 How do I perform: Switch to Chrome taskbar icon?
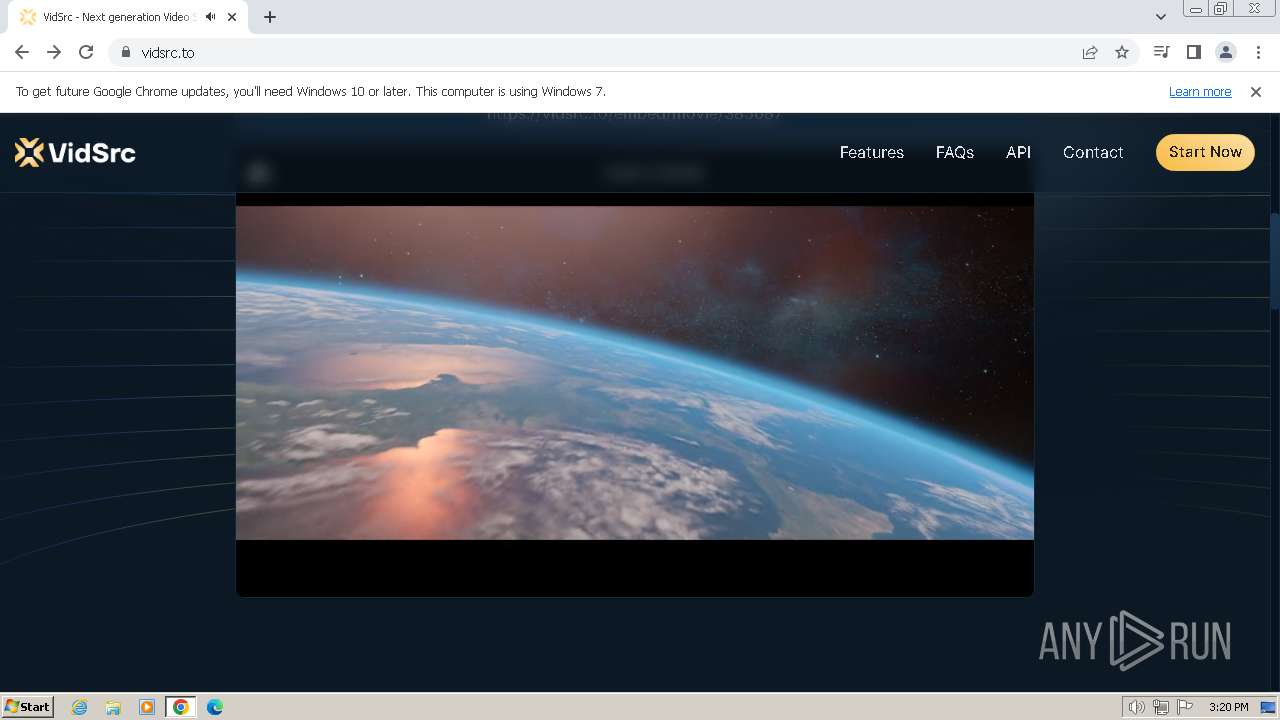[x=180, y=707]
